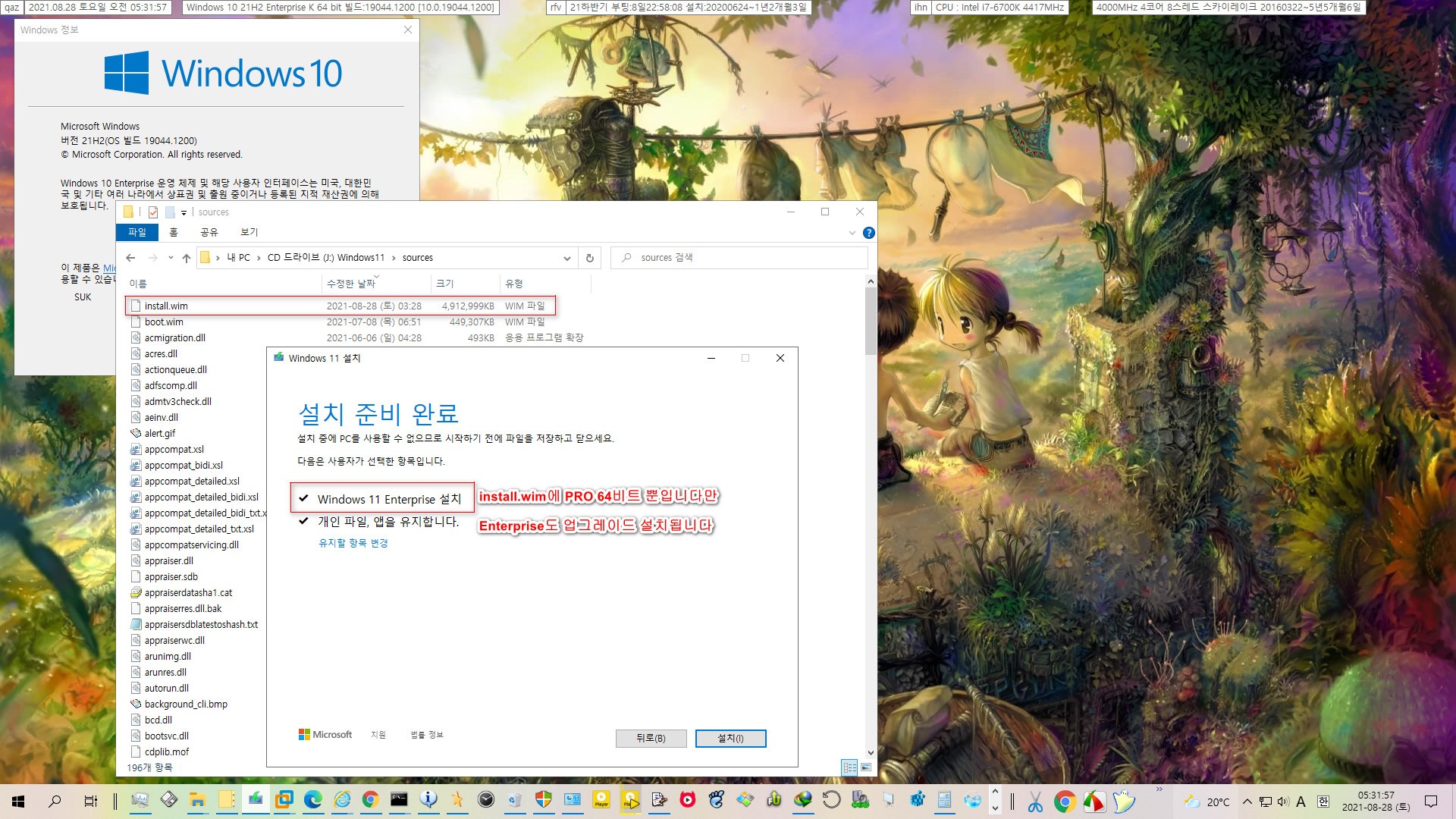The width and height of the screenshot is (1456, 819).
Task: Open network status tray icon
Action: pos(1266,802)
